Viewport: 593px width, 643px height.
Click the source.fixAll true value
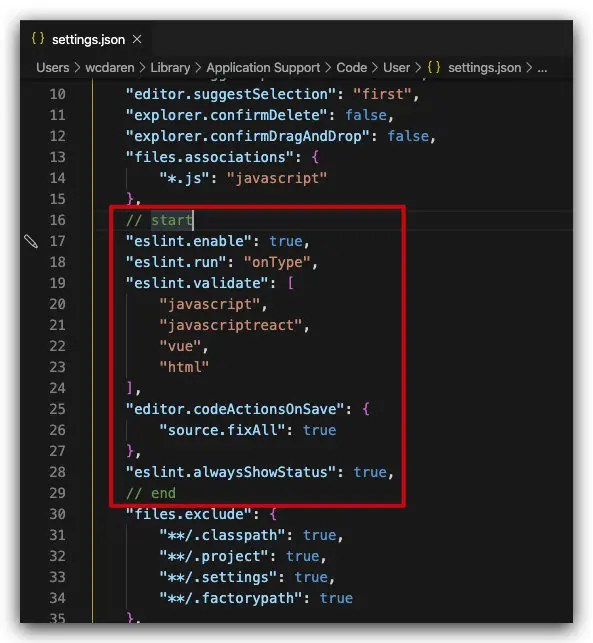coord(319,430)
